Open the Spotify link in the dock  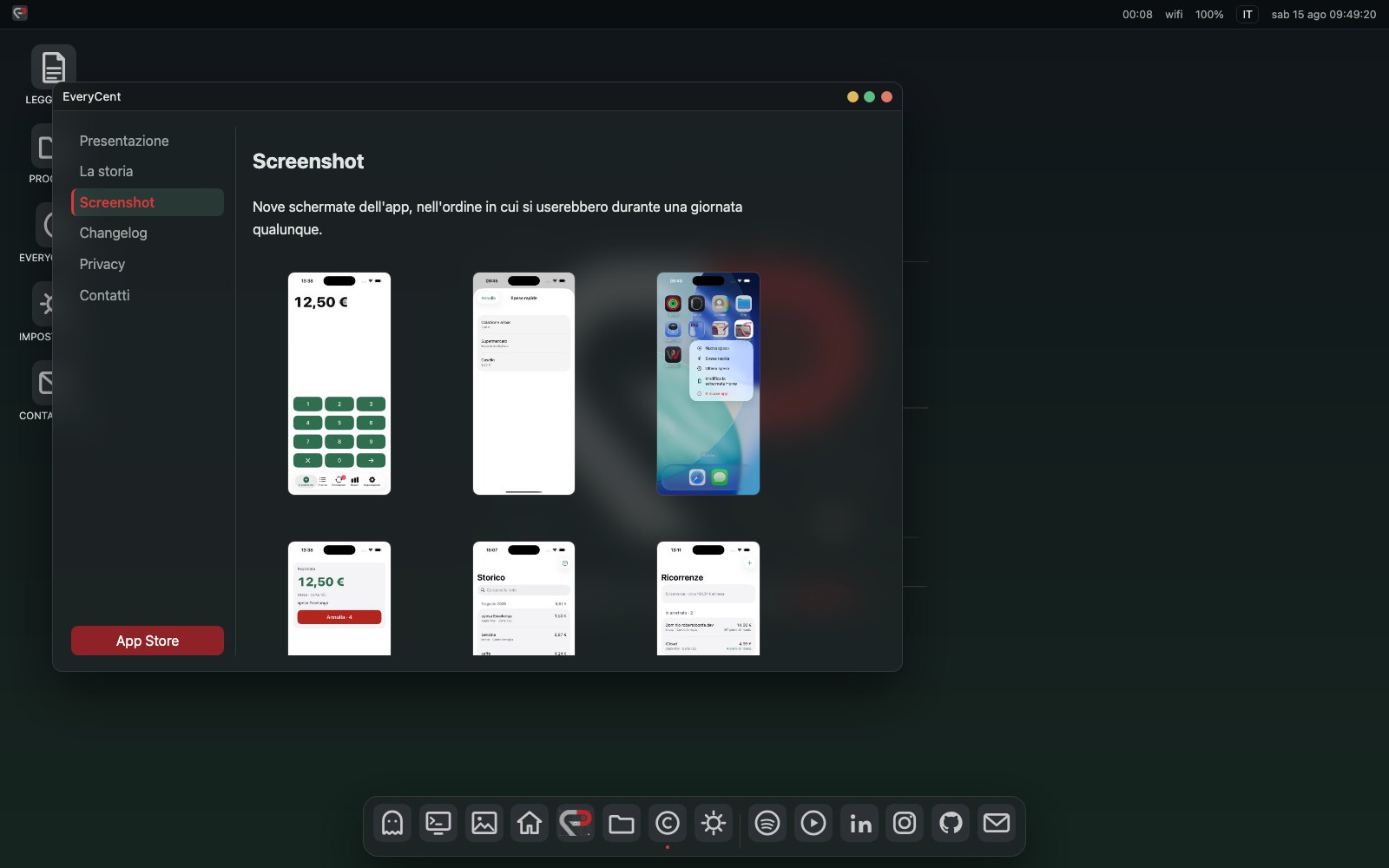click(767, 823)
